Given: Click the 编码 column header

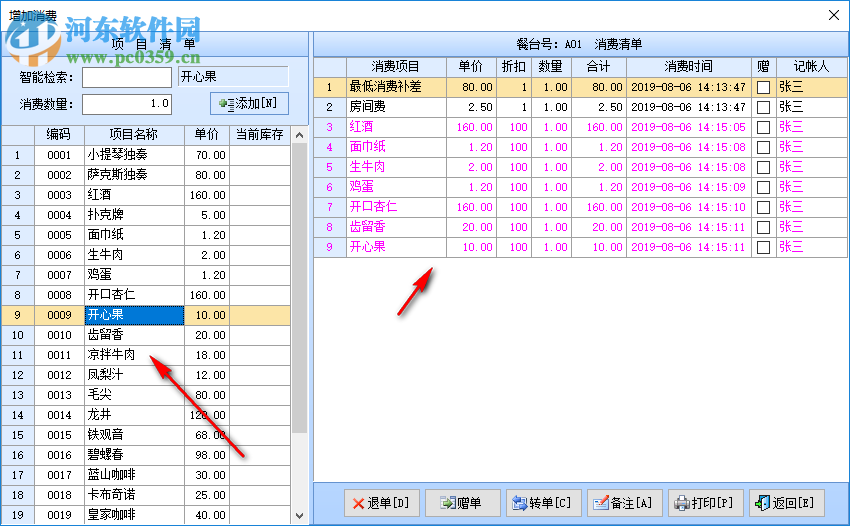Looking at the screenshot, I should (x=59, y=135).
